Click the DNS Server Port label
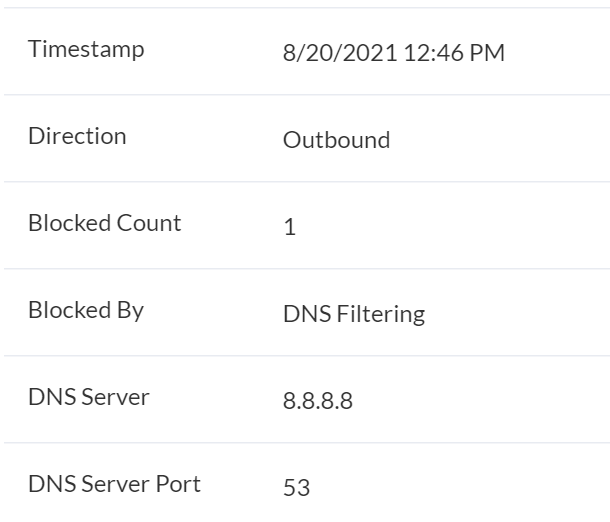The image size is (610, 522). [114, 484]
